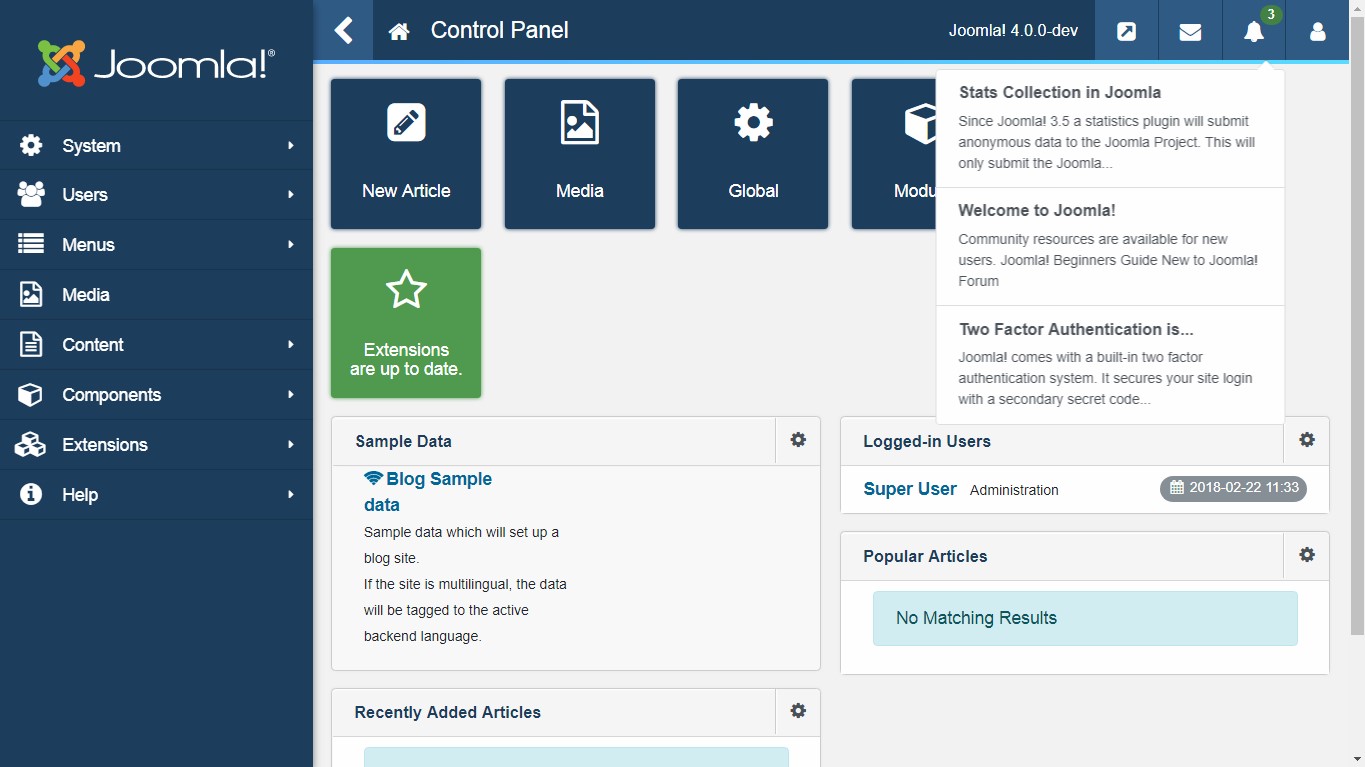Click the Popular Articles module heading
This screenshot has width=1365, height=767.
pyautogui.click(x=925, y=556)
